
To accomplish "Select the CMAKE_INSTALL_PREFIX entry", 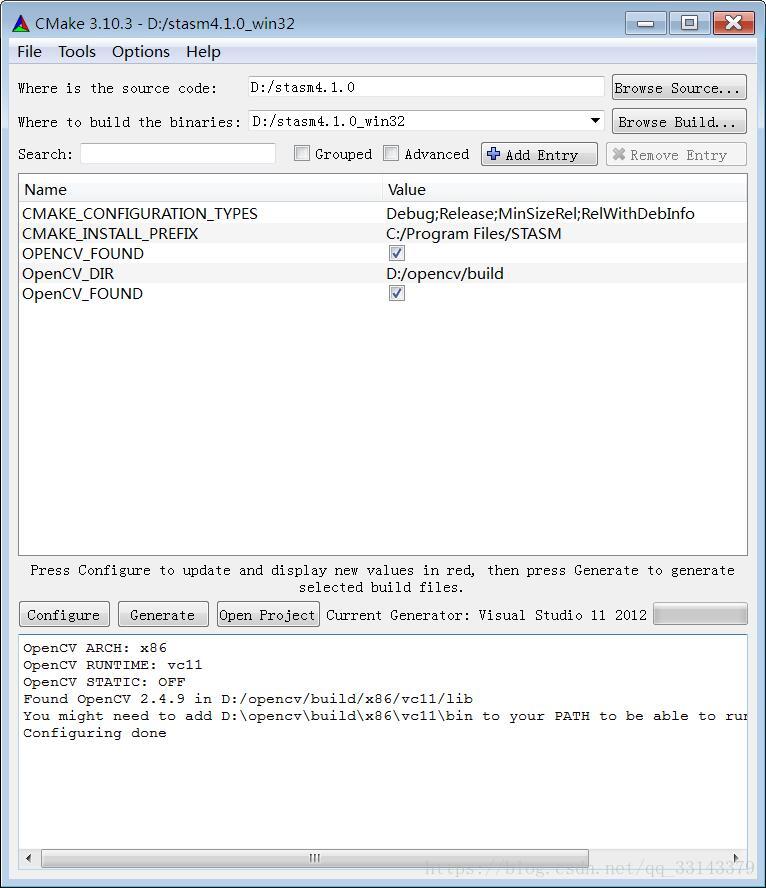I will [110, 233].
